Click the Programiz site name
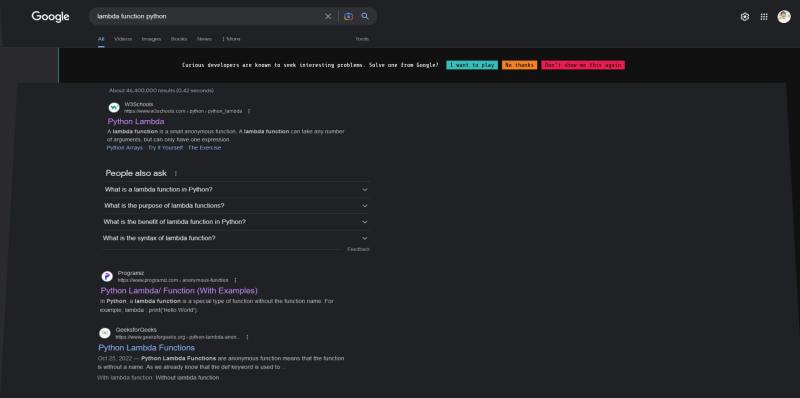Image resolution: width=800 pixels, height=398 pixels. click(x=131, y=273)
